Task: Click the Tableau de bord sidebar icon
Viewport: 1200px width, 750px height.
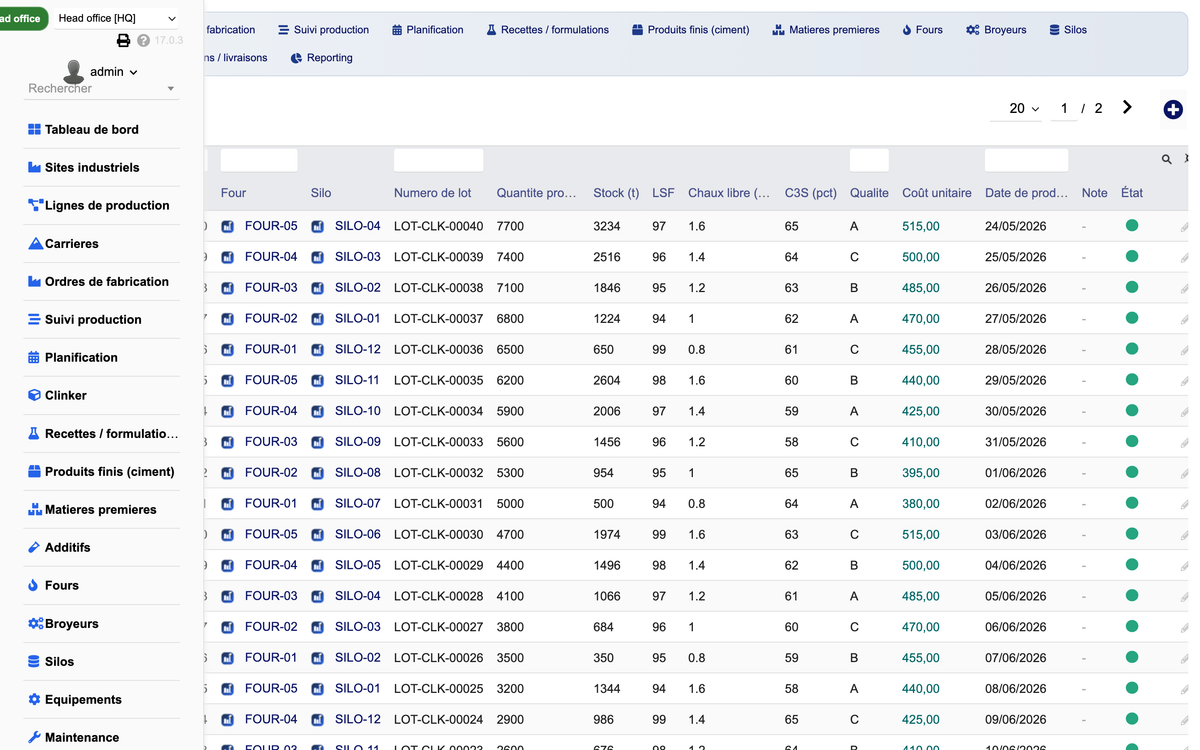Action: click(x=35, y=129)
